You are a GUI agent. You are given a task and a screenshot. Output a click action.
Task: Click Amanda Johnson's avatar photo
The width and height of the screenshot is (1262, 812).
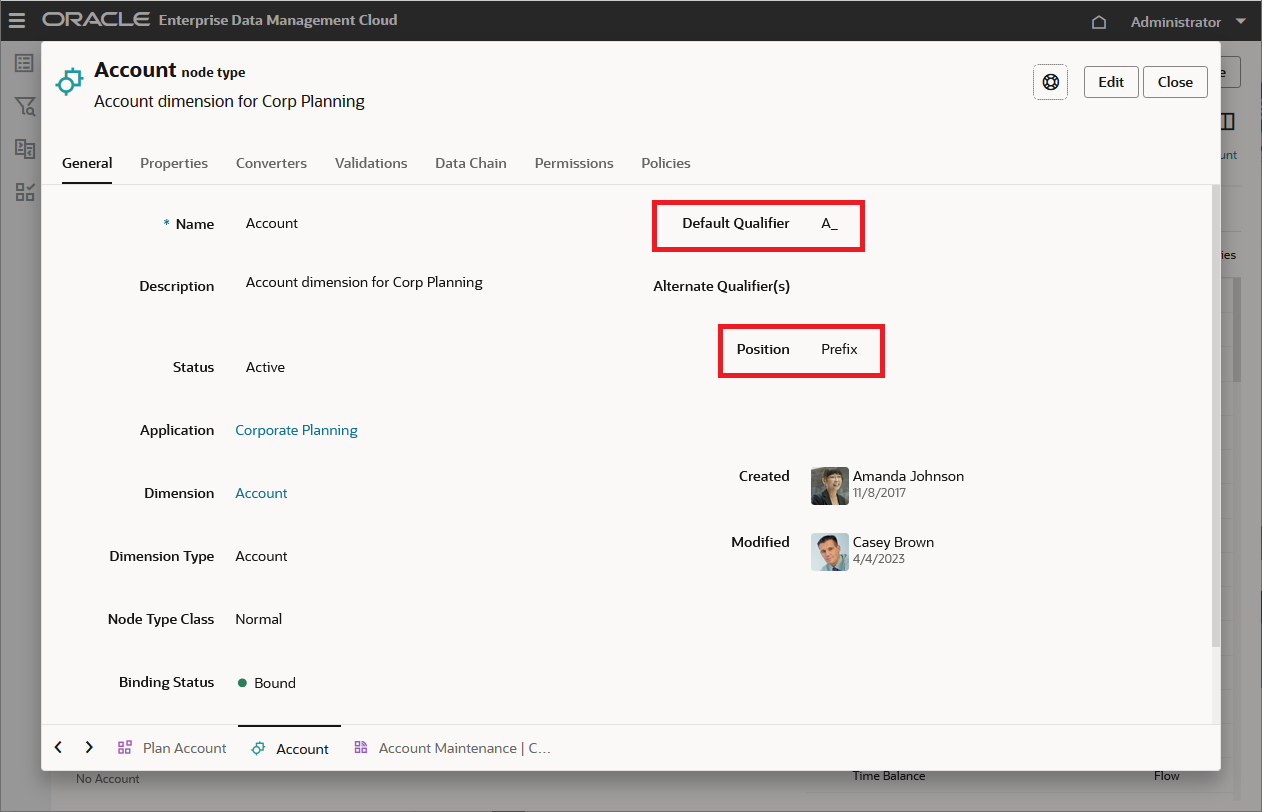830,485
